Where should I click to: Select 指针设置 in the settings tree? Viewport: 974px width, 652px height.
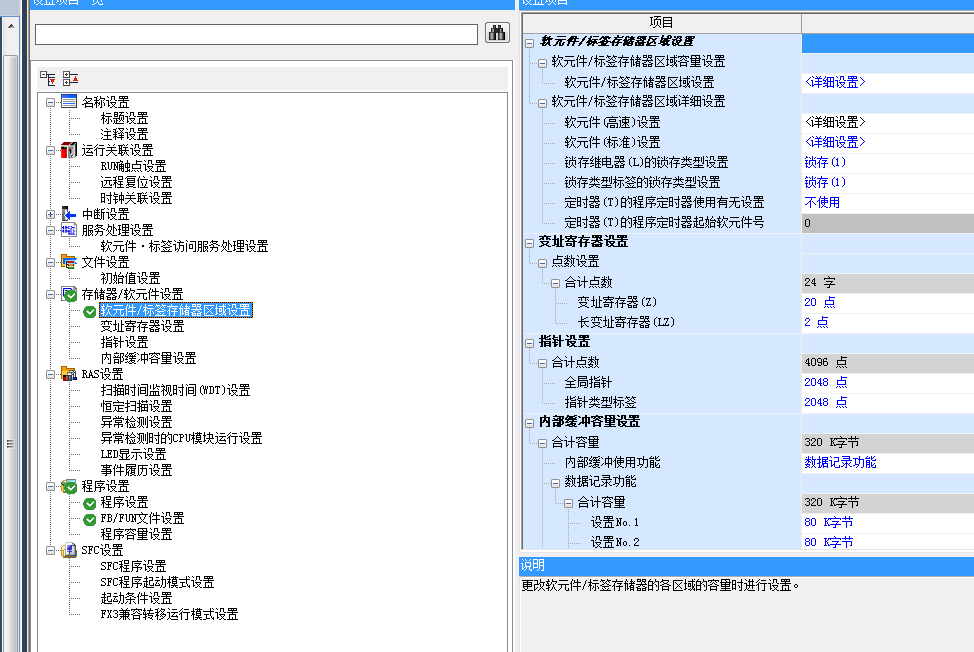[124, 342]
